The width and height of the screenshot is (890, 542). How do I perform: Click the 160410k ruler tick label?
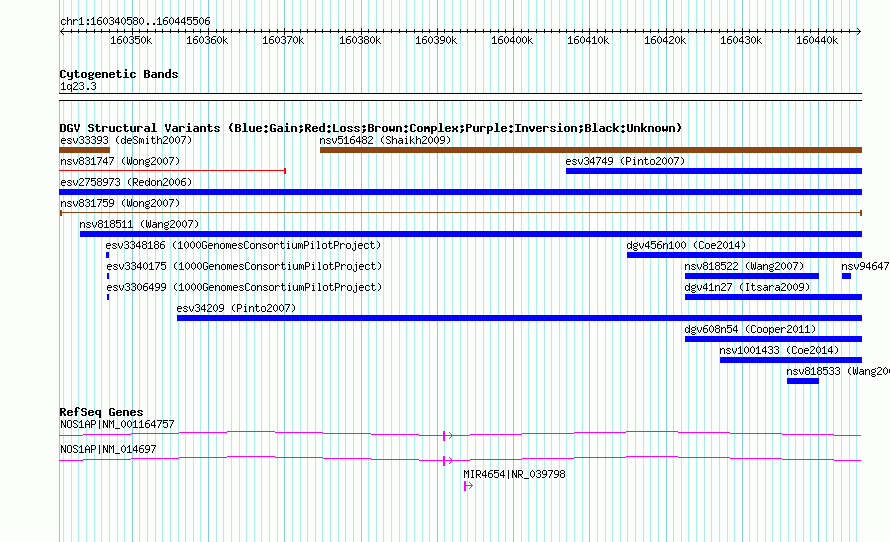pos(588,41)
